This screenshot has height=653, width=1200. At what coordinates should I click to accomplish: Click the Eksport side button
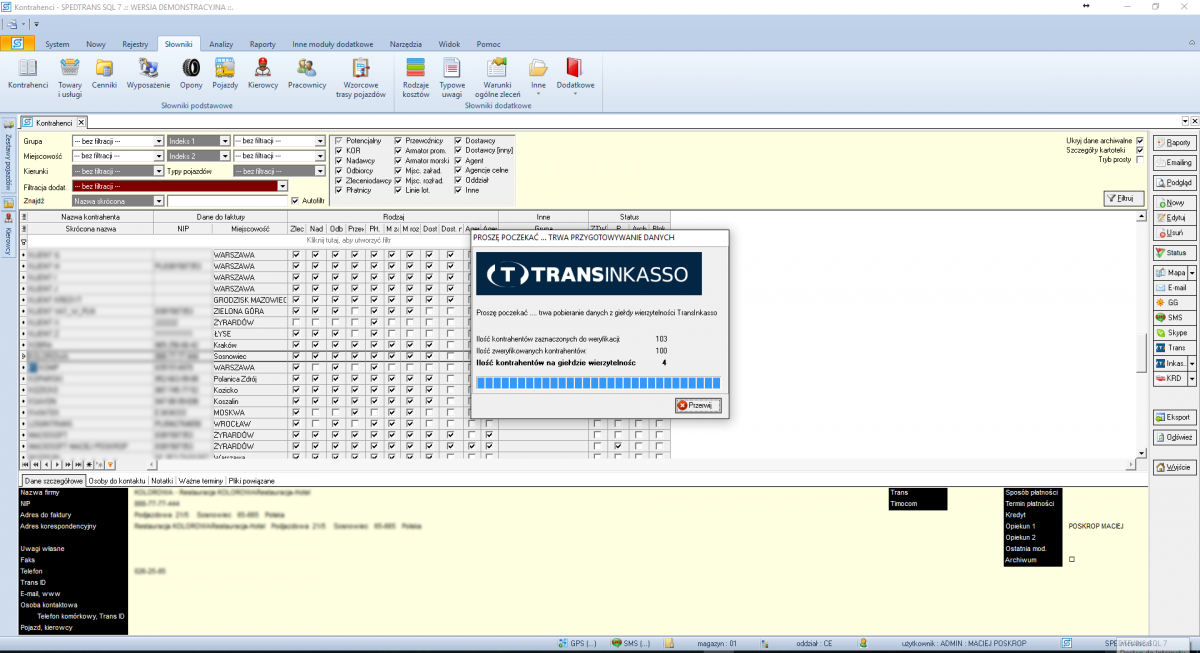pos(1174,417)
